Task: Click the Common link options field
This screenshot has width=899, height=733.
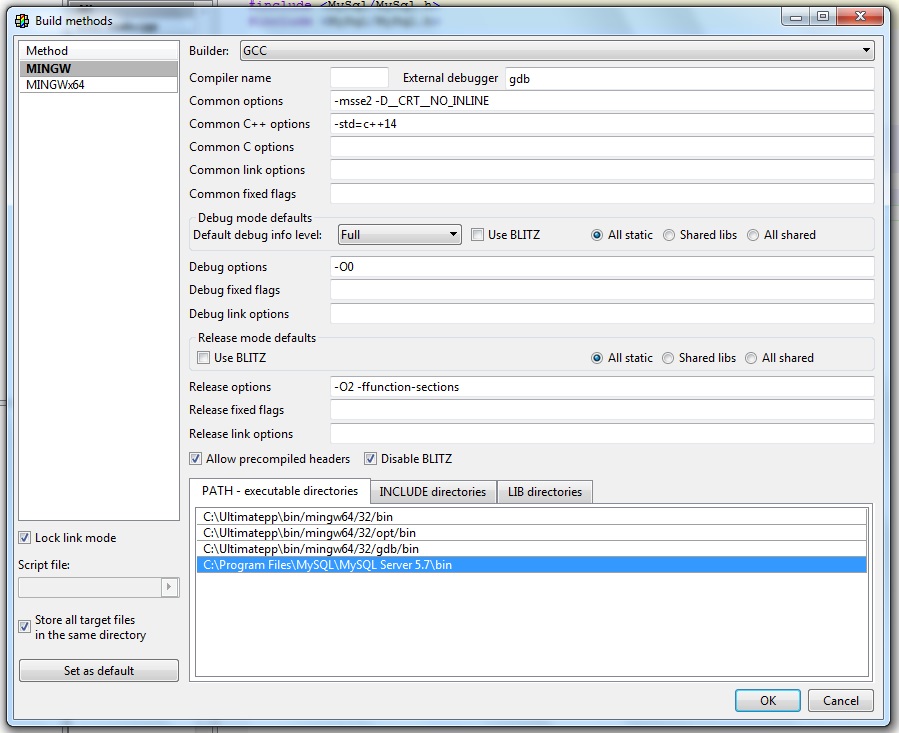Action: (602, 170)
